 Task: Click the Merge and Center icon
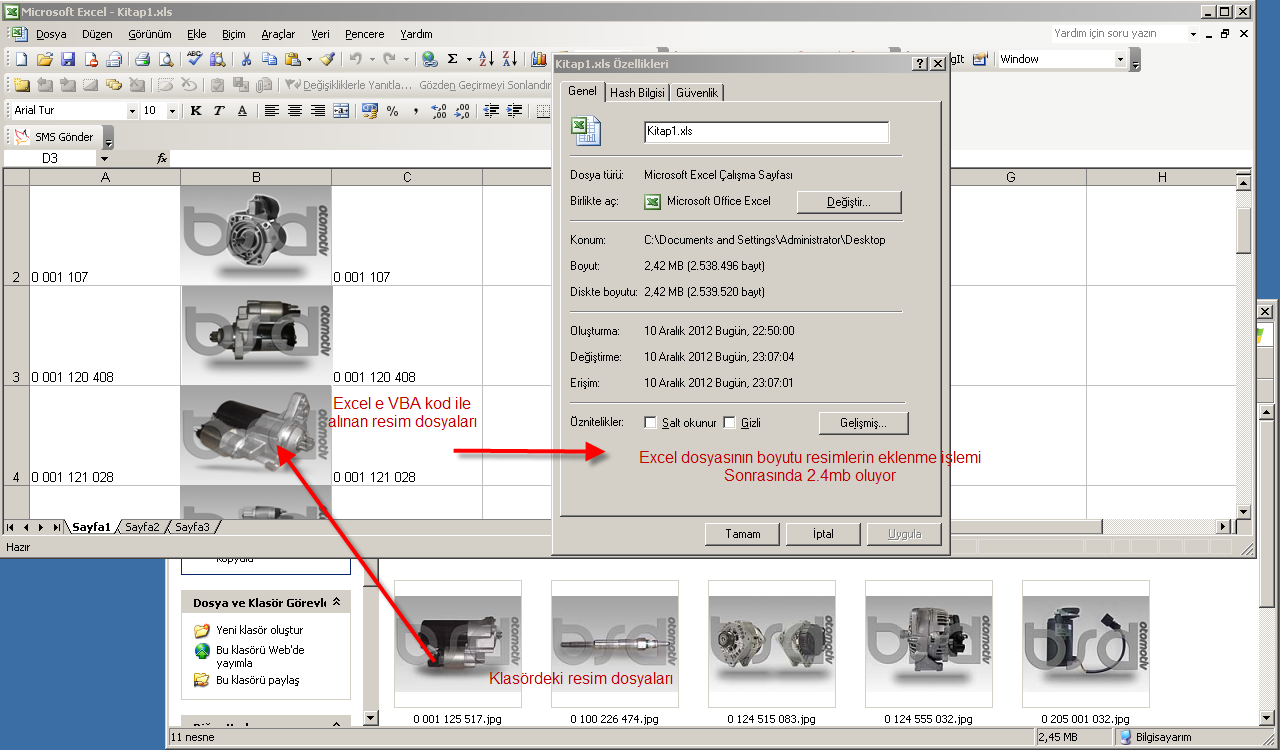341,110
